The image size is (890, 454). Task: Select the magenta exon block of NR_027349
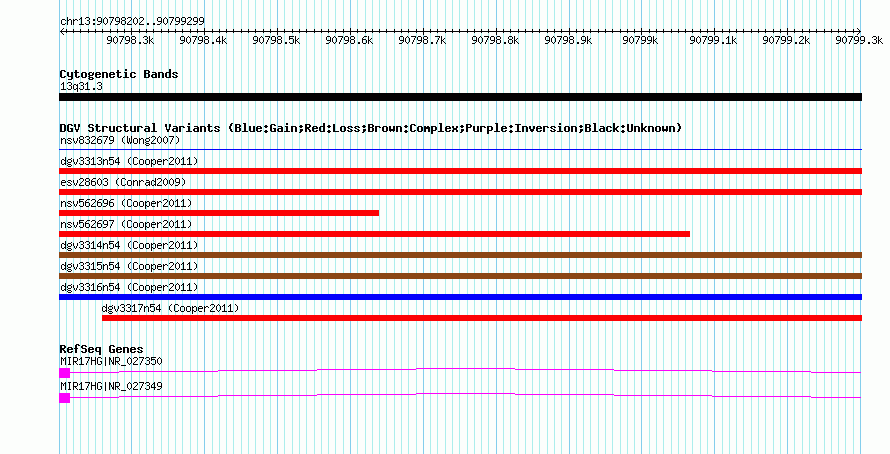pos(65,398)
